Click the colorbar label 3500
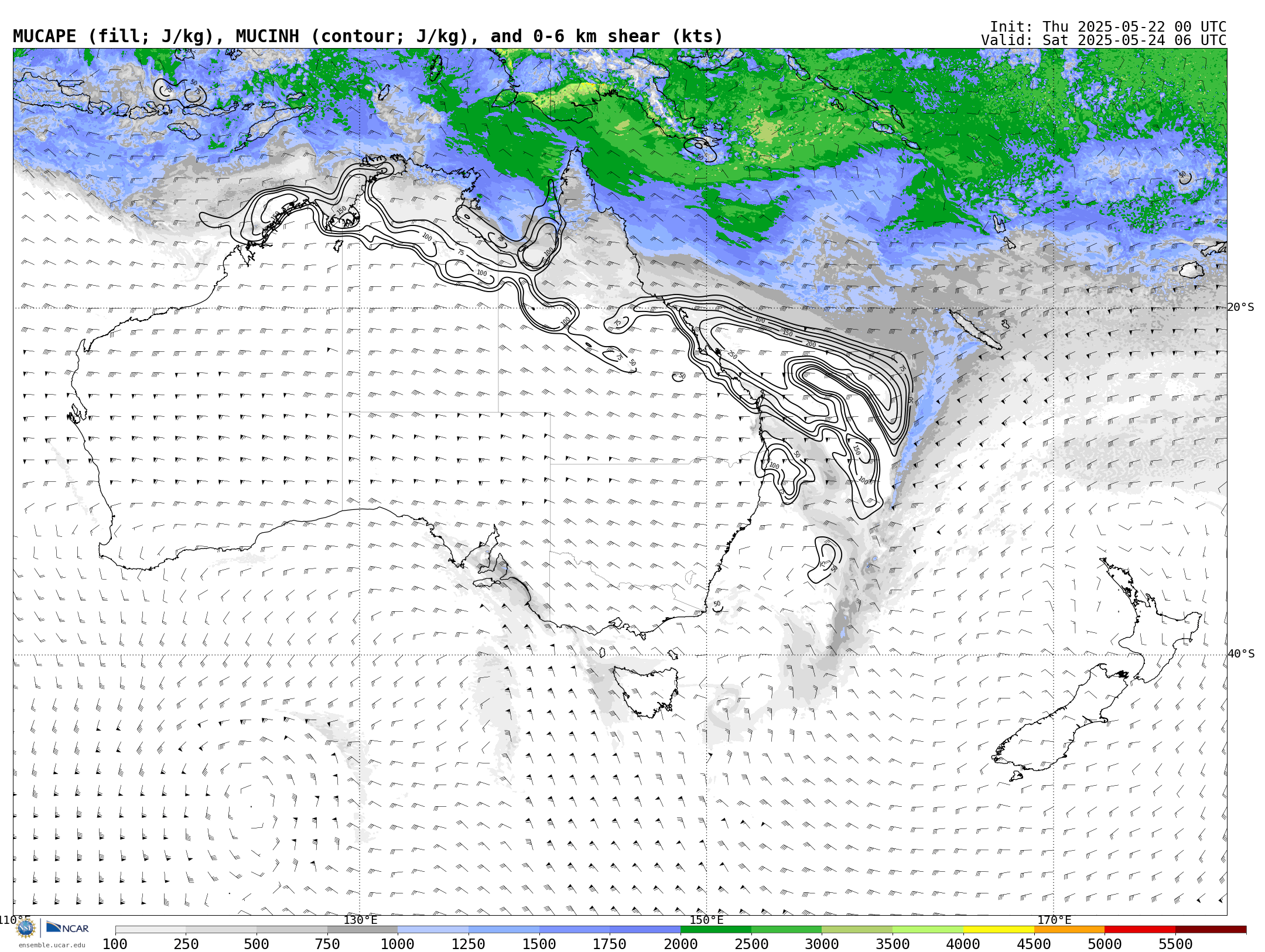This screenshot has width=1265, height=952. 893,944
